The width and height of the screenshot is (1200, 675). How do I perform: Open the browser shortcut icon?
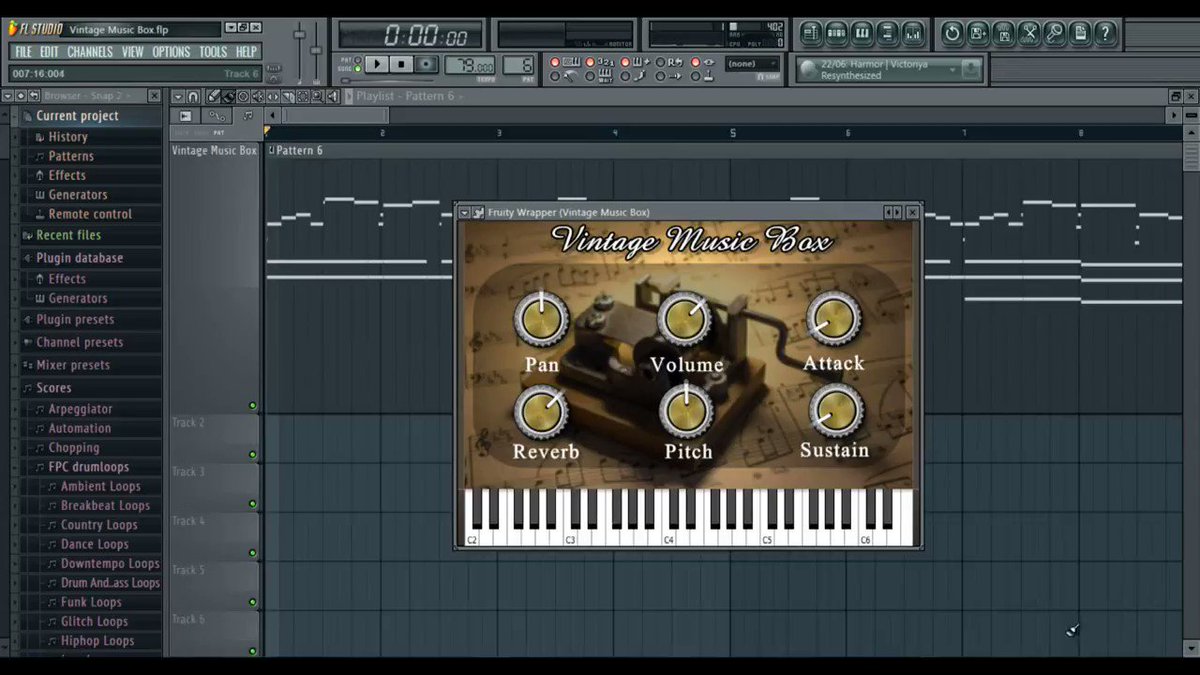[887, 34]
